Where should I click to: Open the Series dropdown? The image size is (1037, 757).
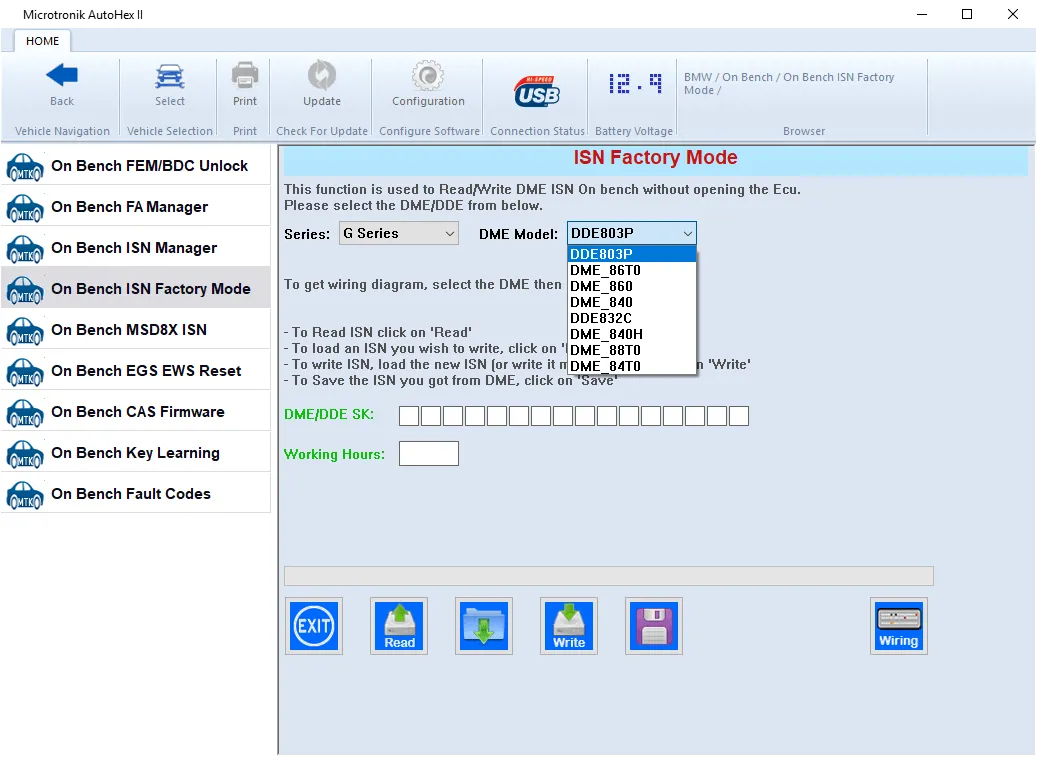(x=399, y=233)
